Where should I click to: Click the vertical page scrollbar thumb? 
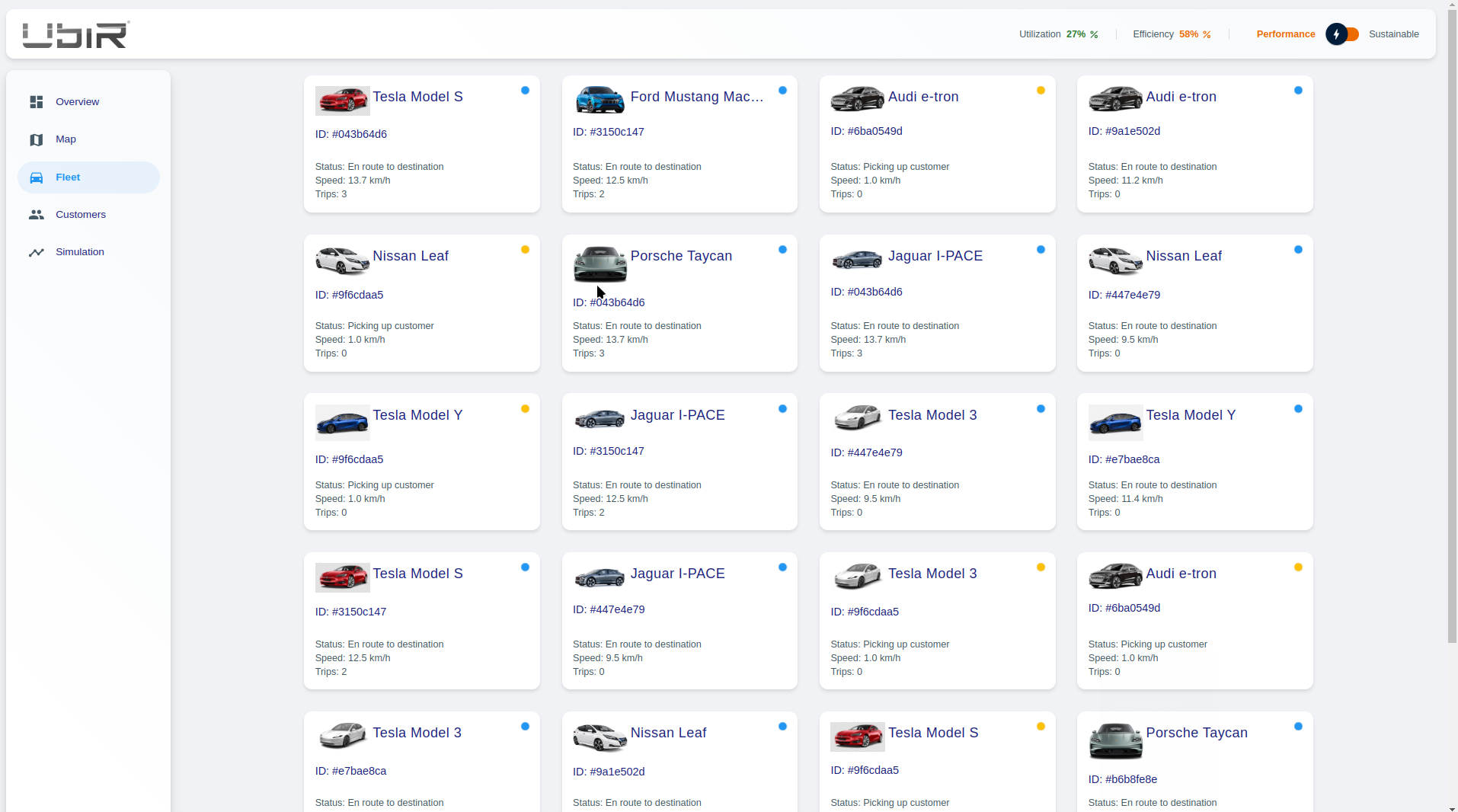[x=1452, y=326]
